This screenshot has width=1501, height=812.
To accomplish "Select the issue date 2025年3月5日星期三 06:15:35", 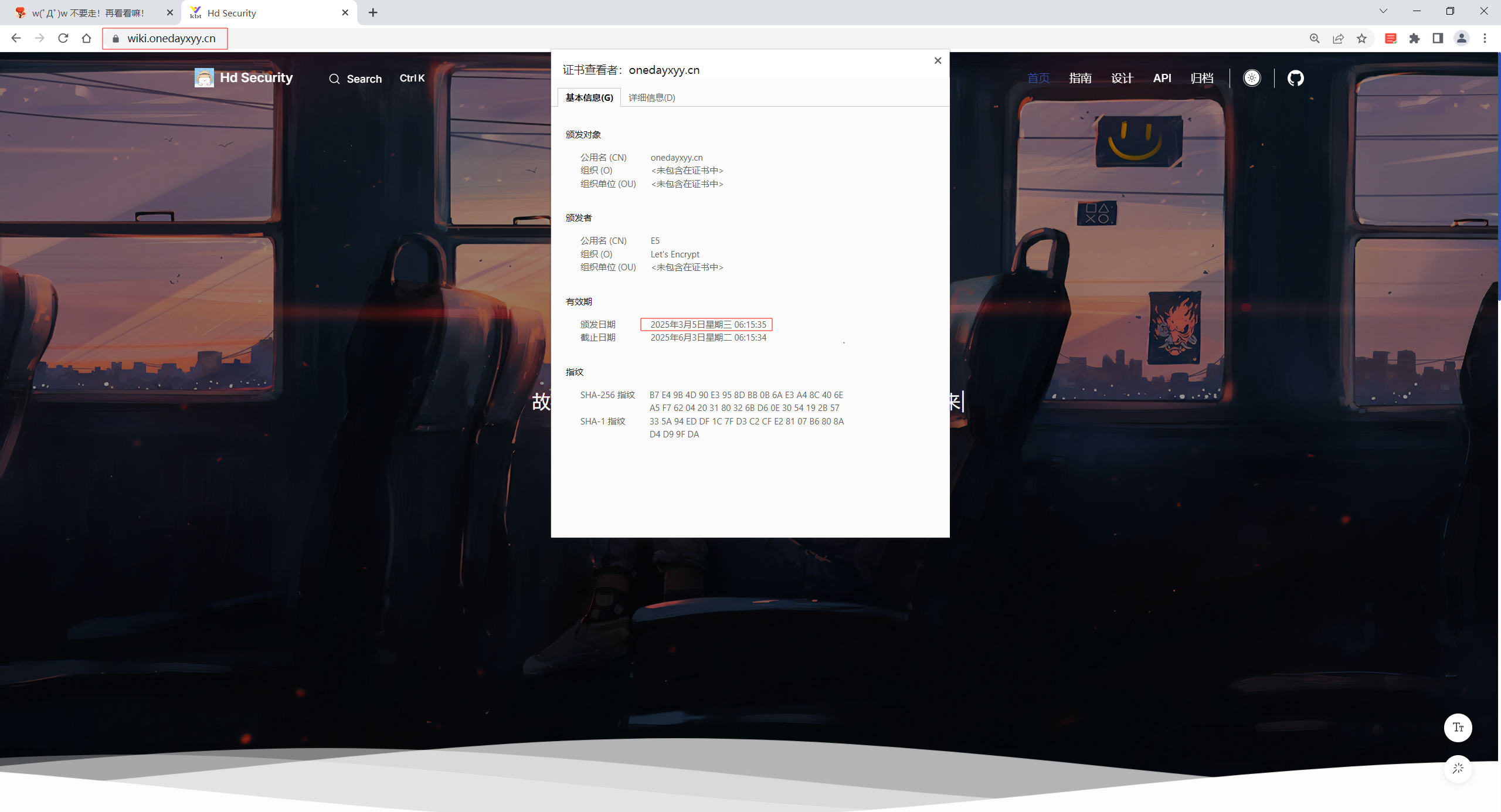I will 708,324.
